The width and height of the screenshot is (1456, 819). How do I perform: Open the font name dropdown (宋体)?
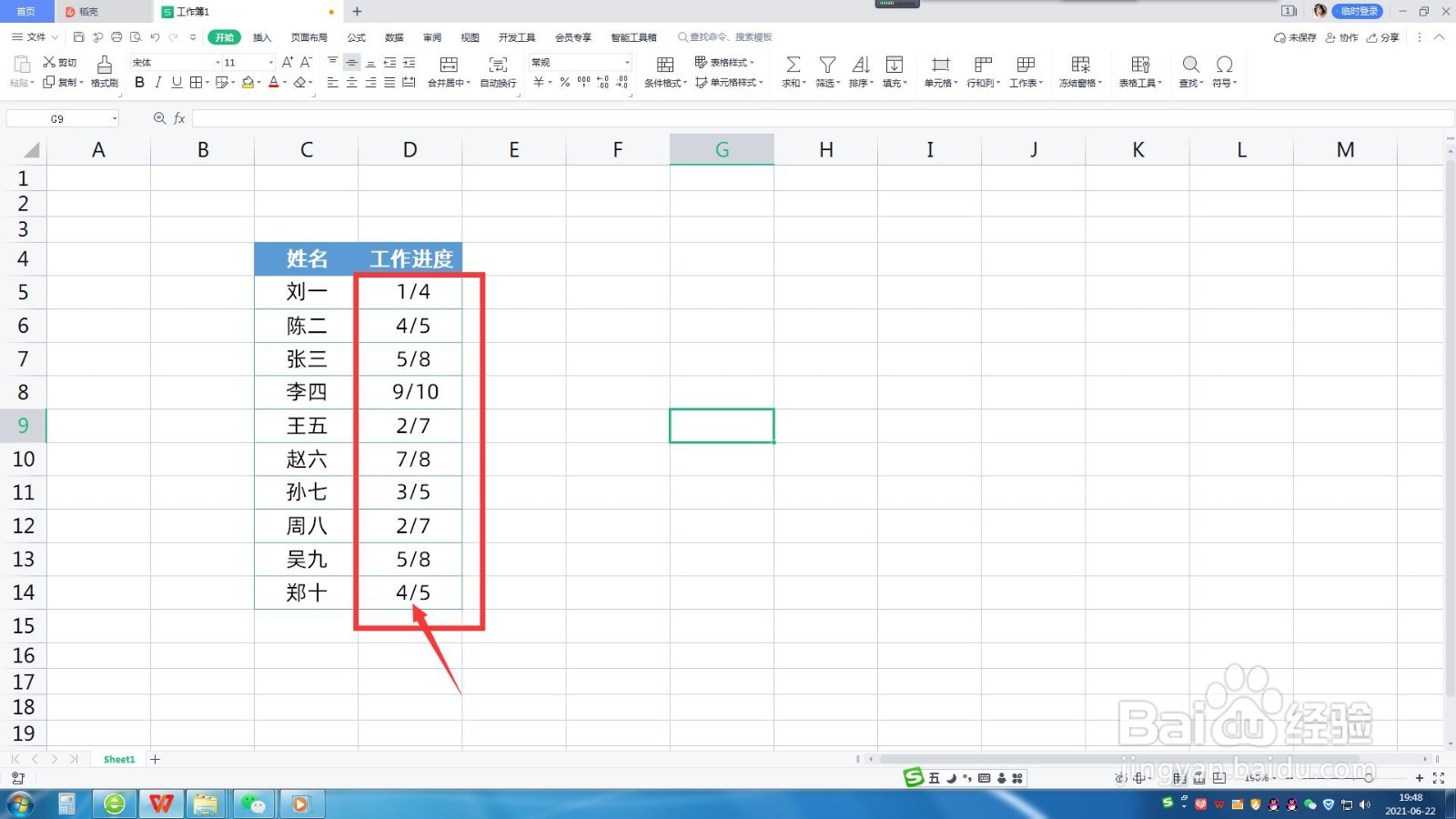click(217, 62)
